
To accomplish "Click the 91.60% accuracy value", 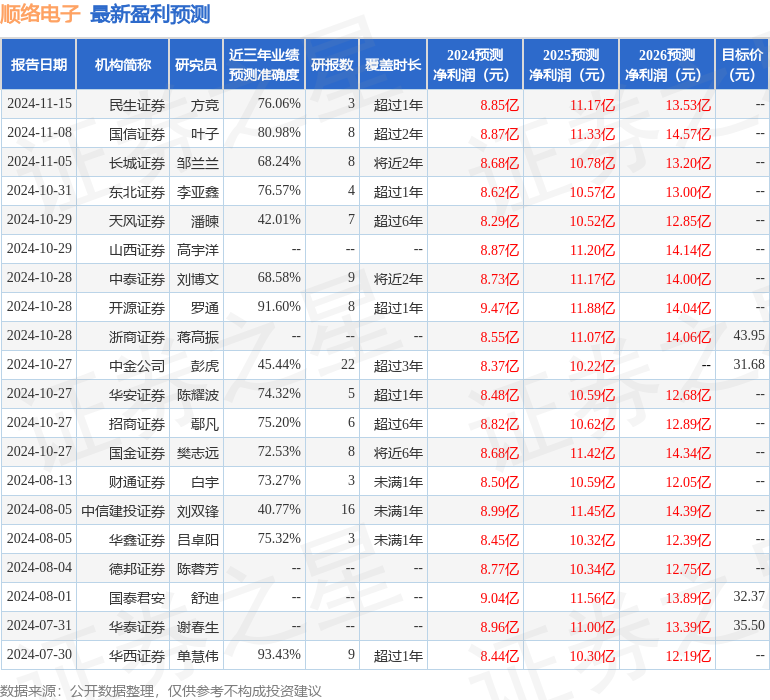I will (279, 306).
